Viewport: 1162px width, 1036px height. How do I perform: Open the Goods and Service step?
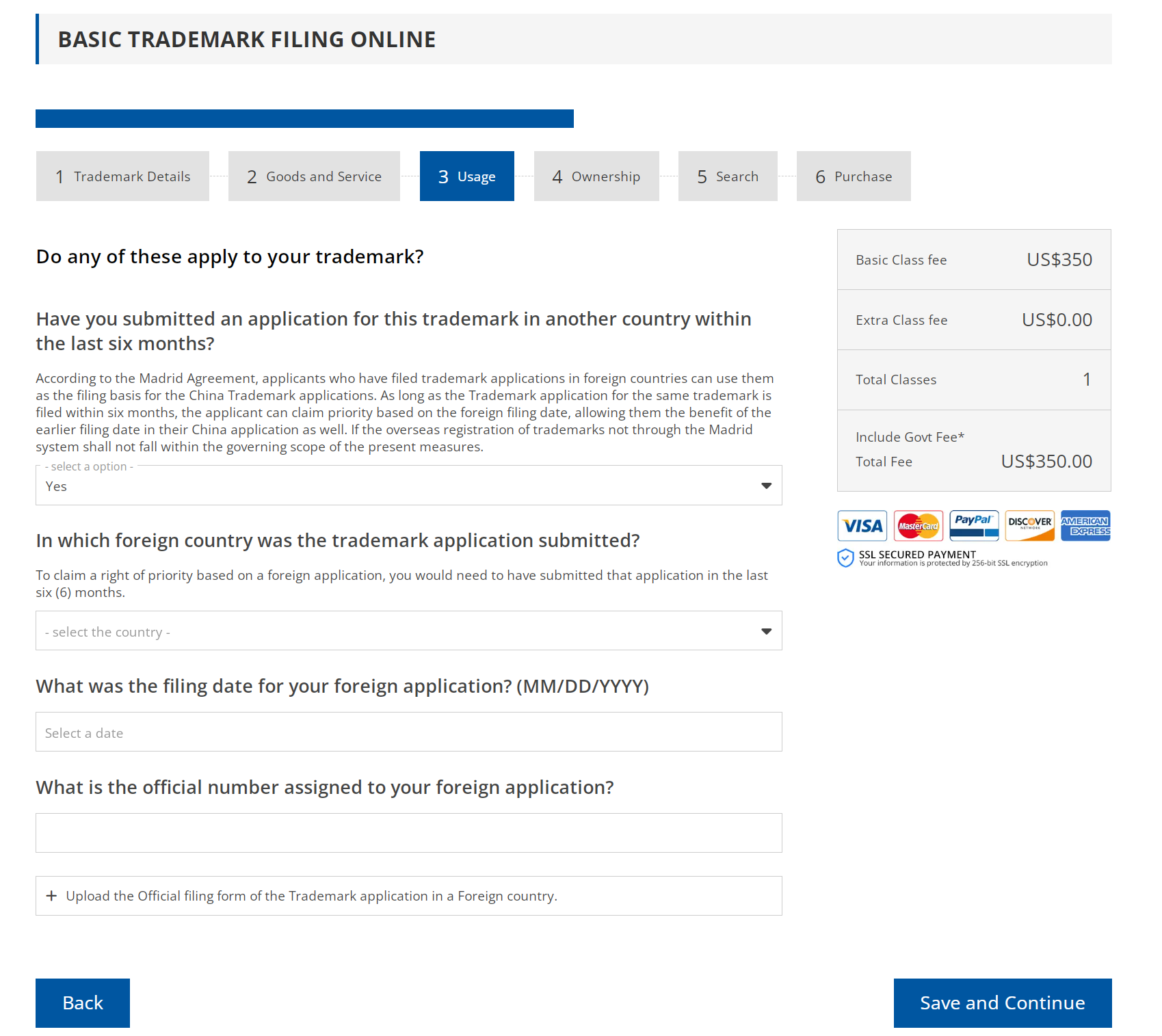tap(313, 176)
